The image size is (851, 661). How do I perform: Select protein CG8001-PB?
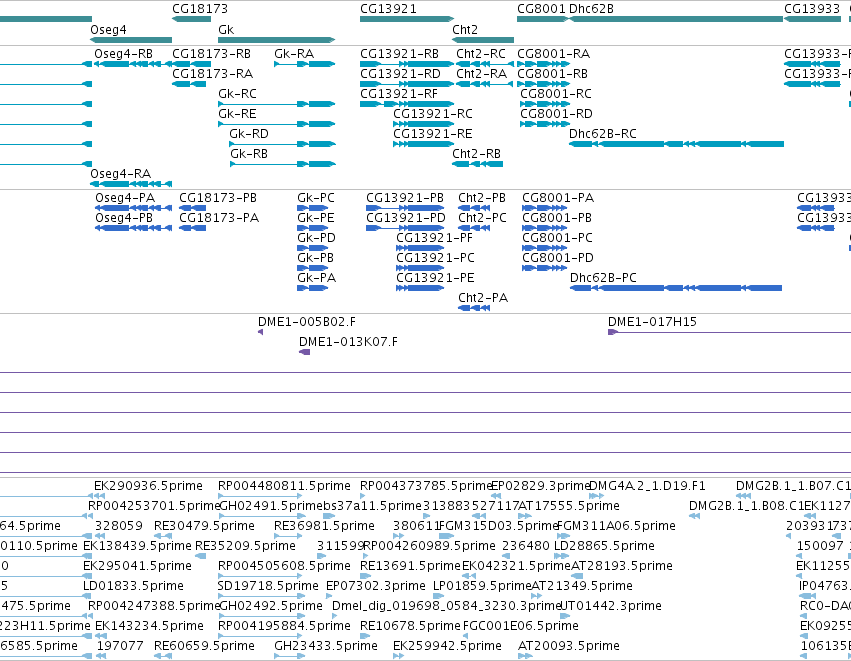pos(544,228)
